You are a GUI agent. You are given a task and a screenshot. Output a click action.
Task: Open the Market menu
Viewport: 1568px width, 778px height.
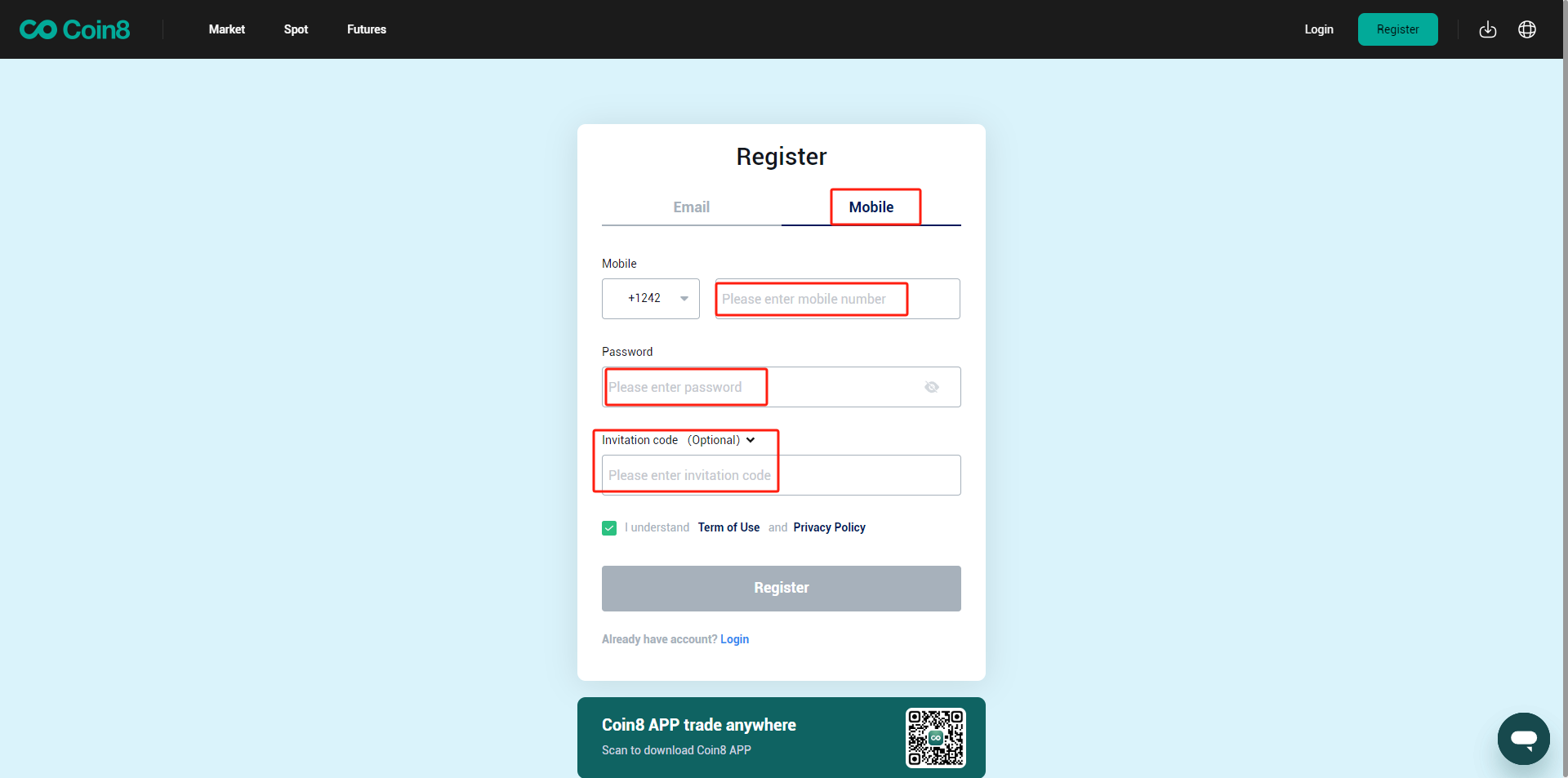[226, 29]
